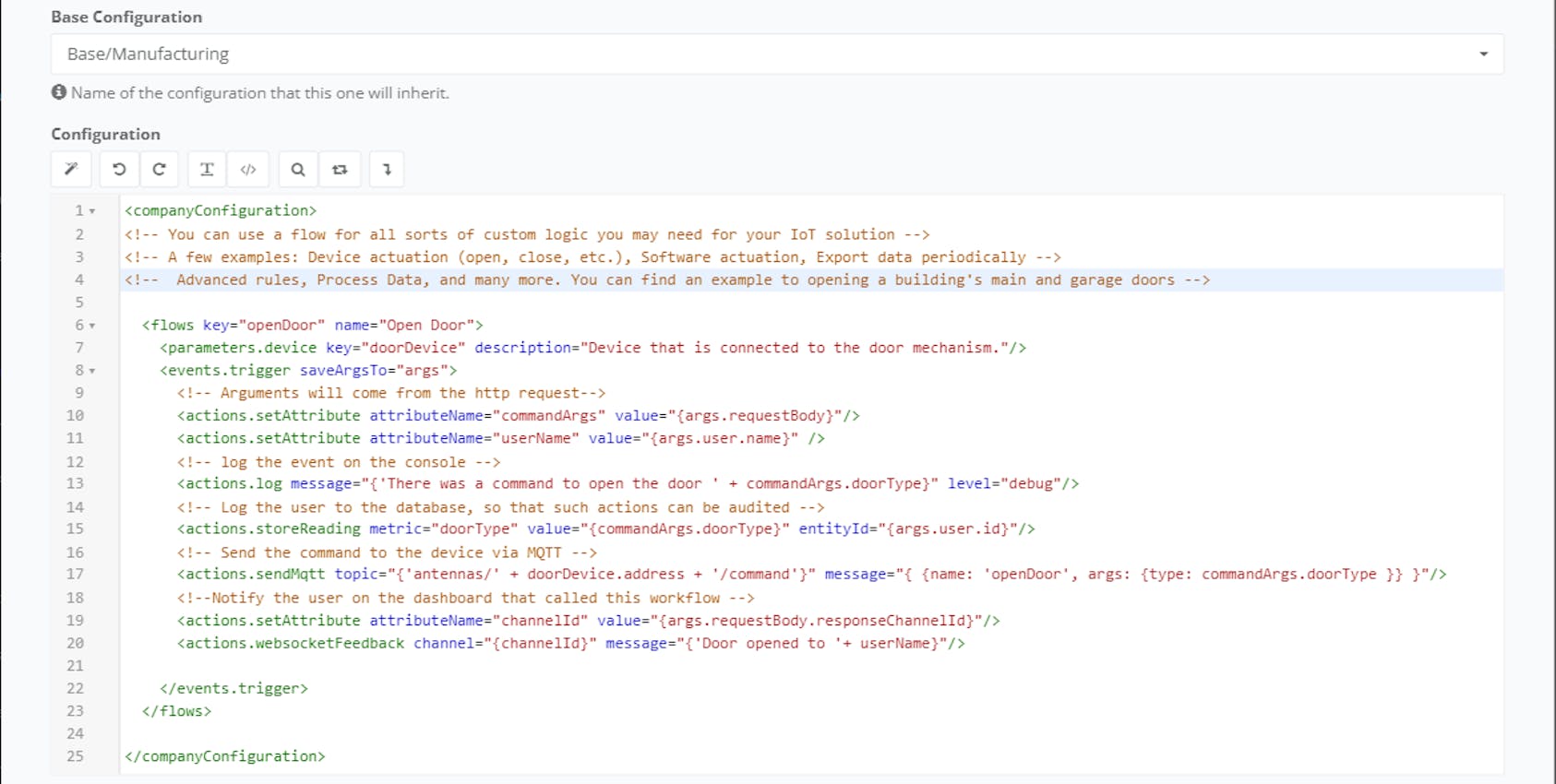Click the actions.storeReading doorType line
The height and width of the screenshot is (784, 1556).
tap(606, 529)
